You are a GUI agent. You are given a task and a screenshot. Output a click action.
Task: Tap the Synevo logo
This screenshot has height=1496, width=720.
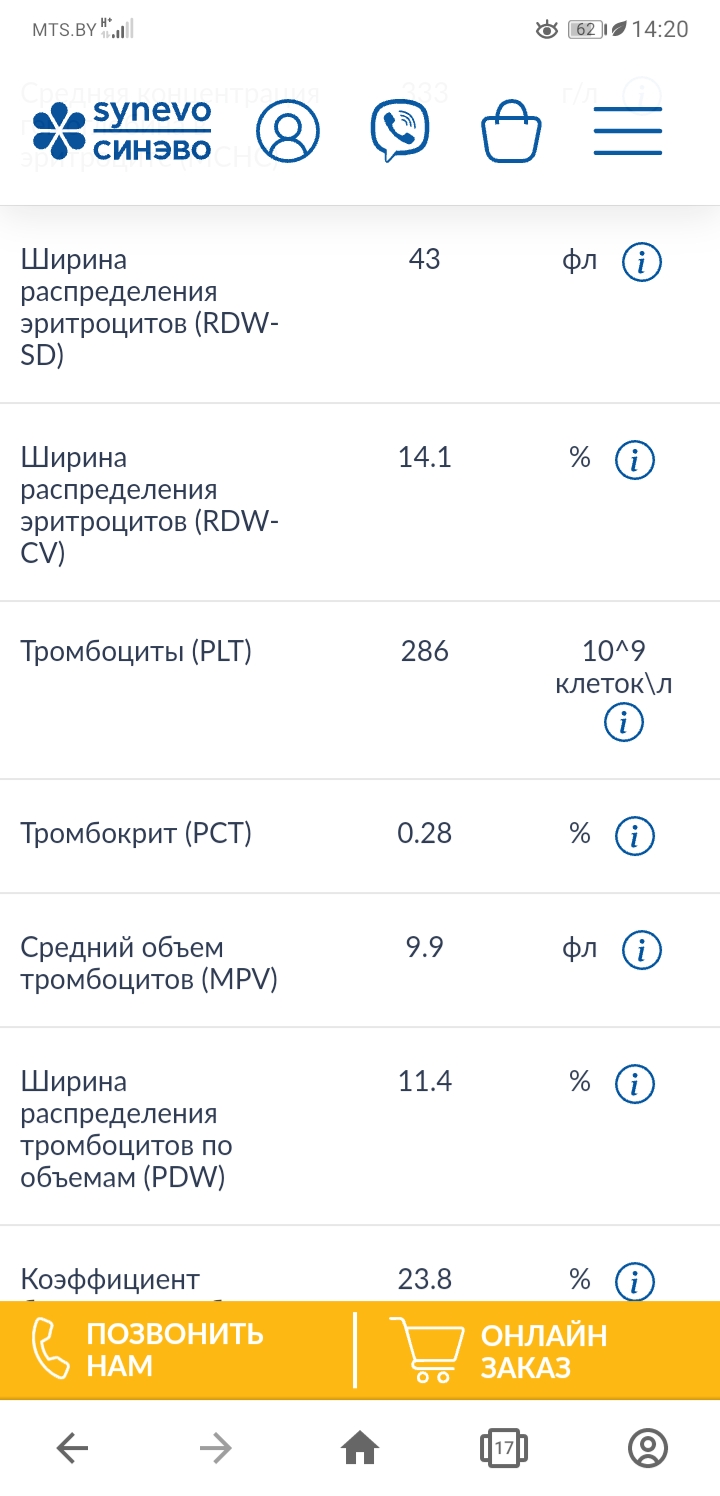[x=122, y=131]
